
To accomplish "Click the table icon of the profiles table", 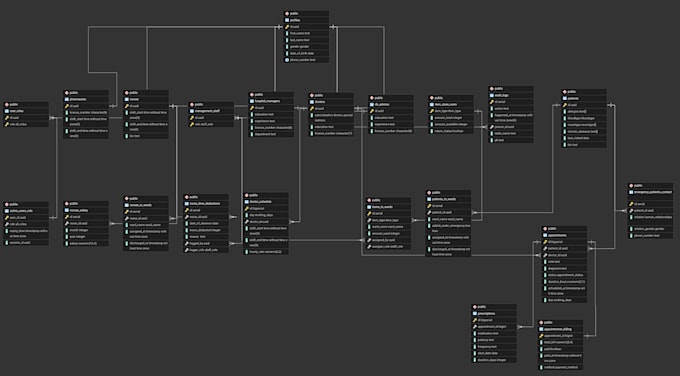I will (x=287, y=20).
